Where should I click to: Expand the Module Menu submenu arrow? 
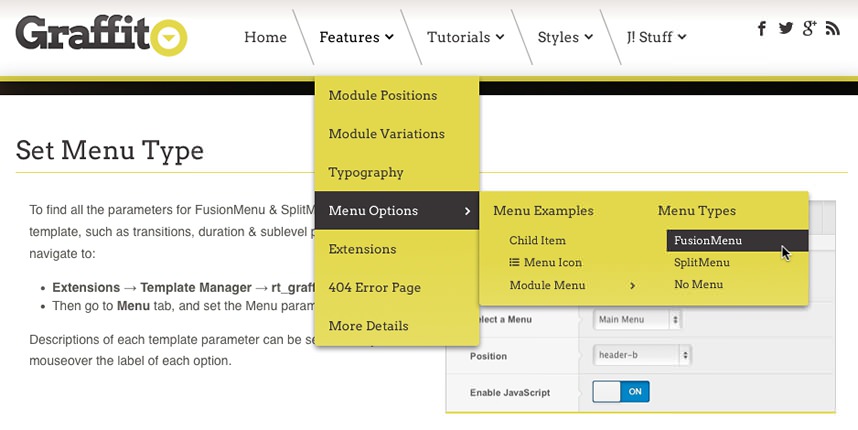(x=633, y=286)
